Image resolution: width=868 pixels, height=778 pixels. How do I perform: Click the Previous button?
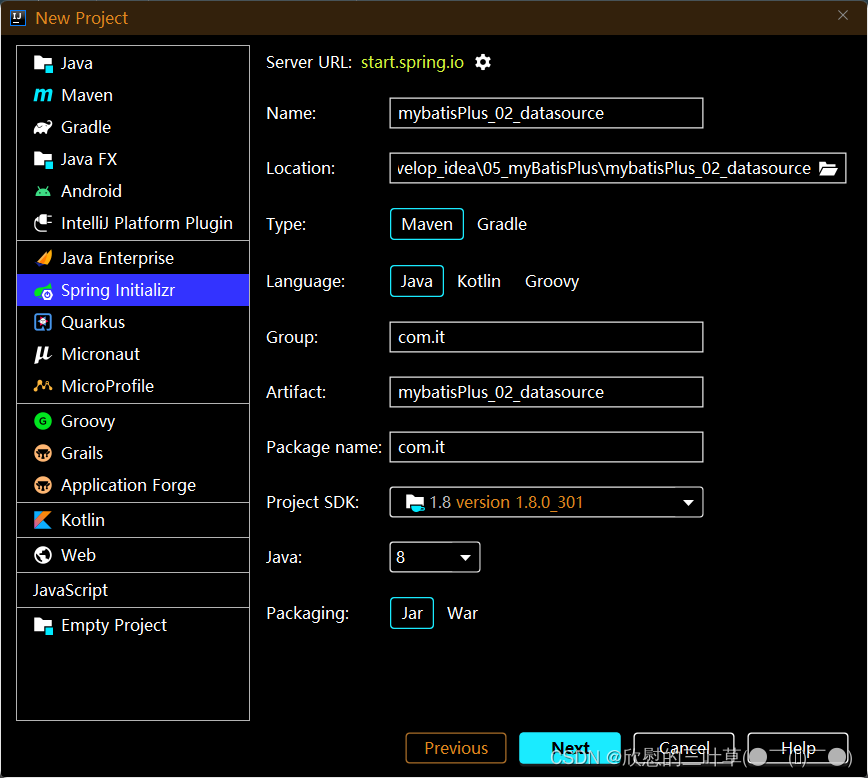(x=456, y=748)
